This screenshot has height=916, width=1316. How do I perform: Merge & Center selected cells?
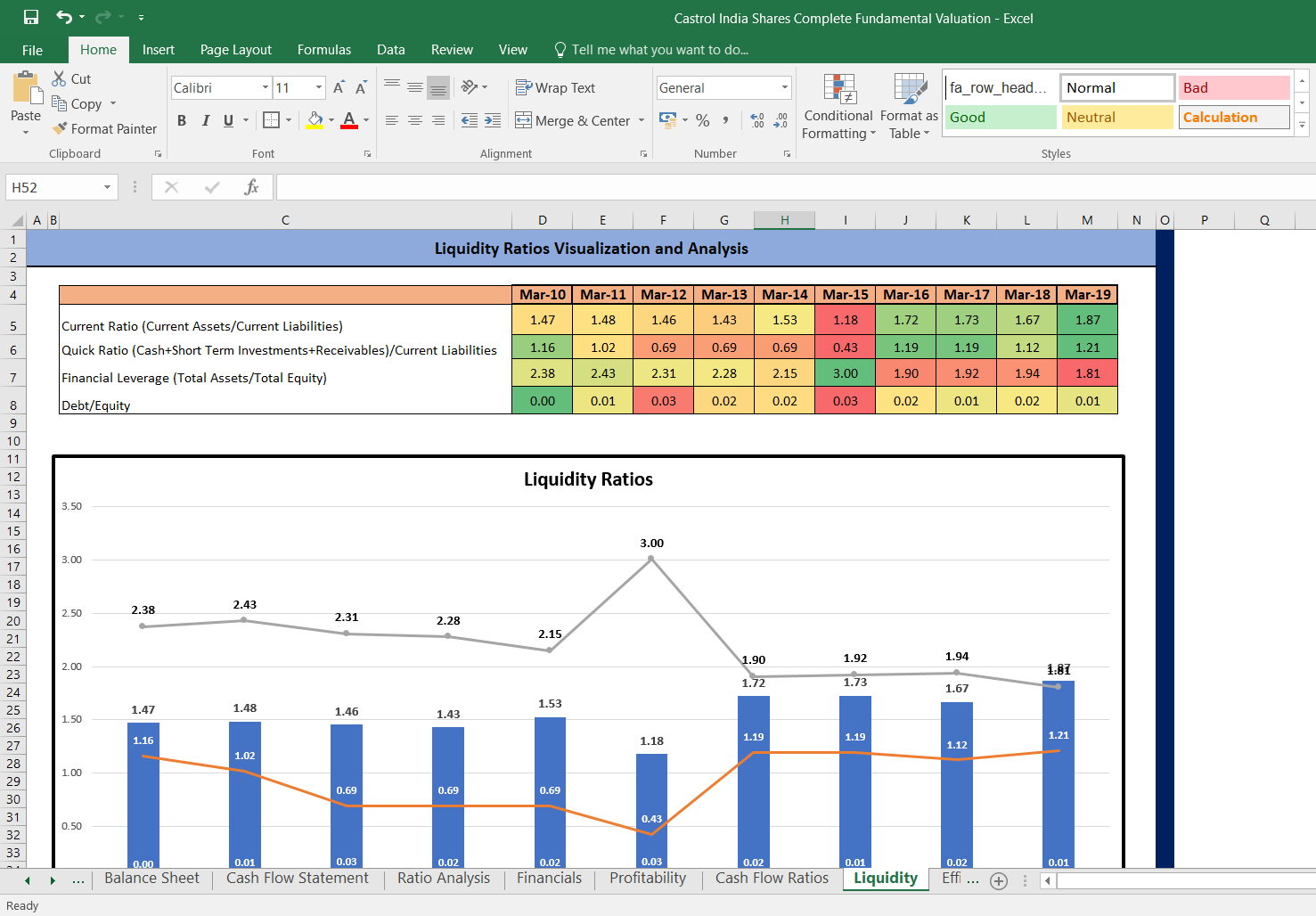pos(572,120)
